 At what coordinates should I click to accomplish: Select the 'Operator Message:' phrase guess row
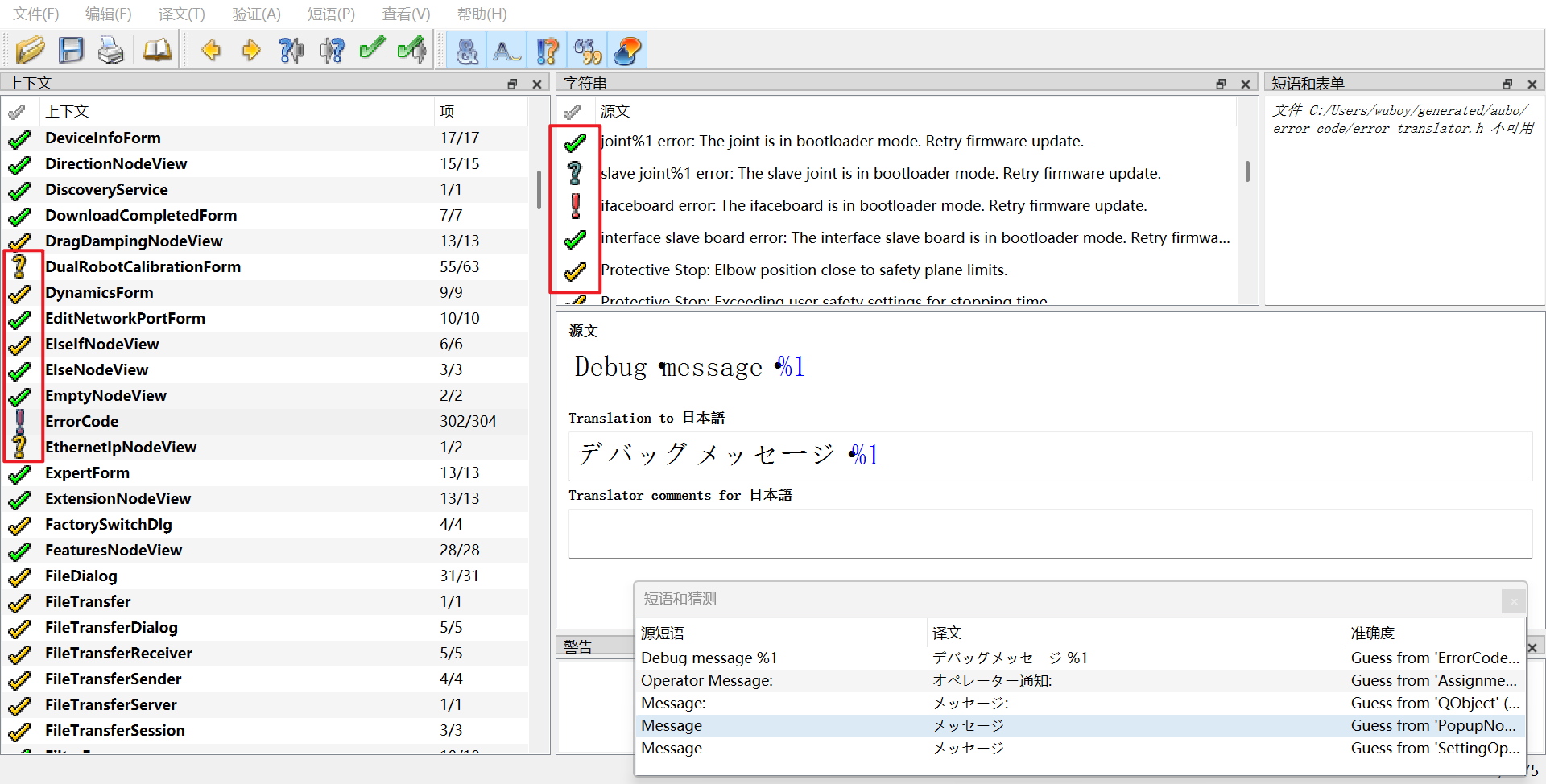point(706,681)
